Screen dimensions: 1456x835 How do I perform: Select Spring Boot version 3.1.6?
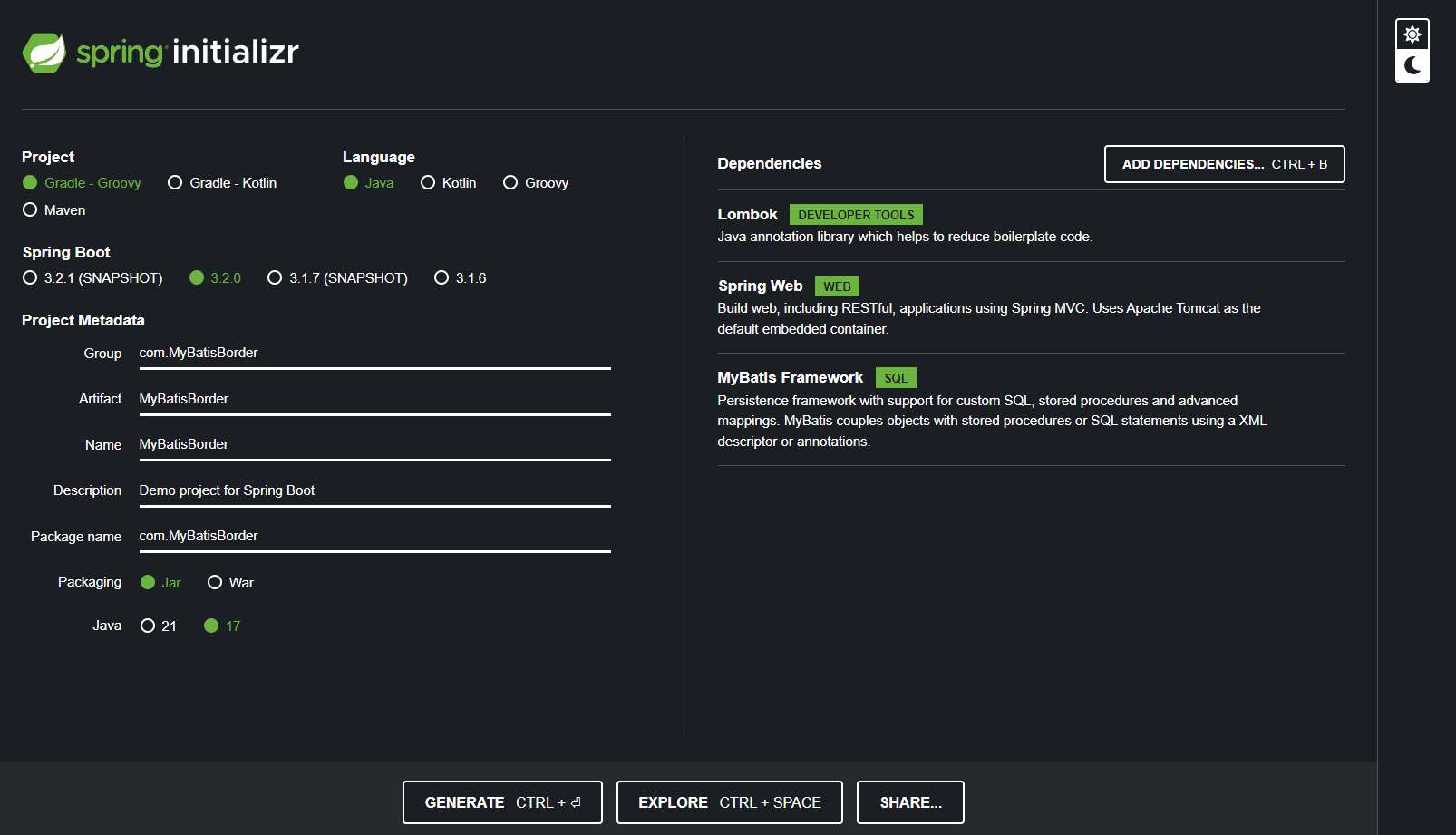click(x=461, y=278)
